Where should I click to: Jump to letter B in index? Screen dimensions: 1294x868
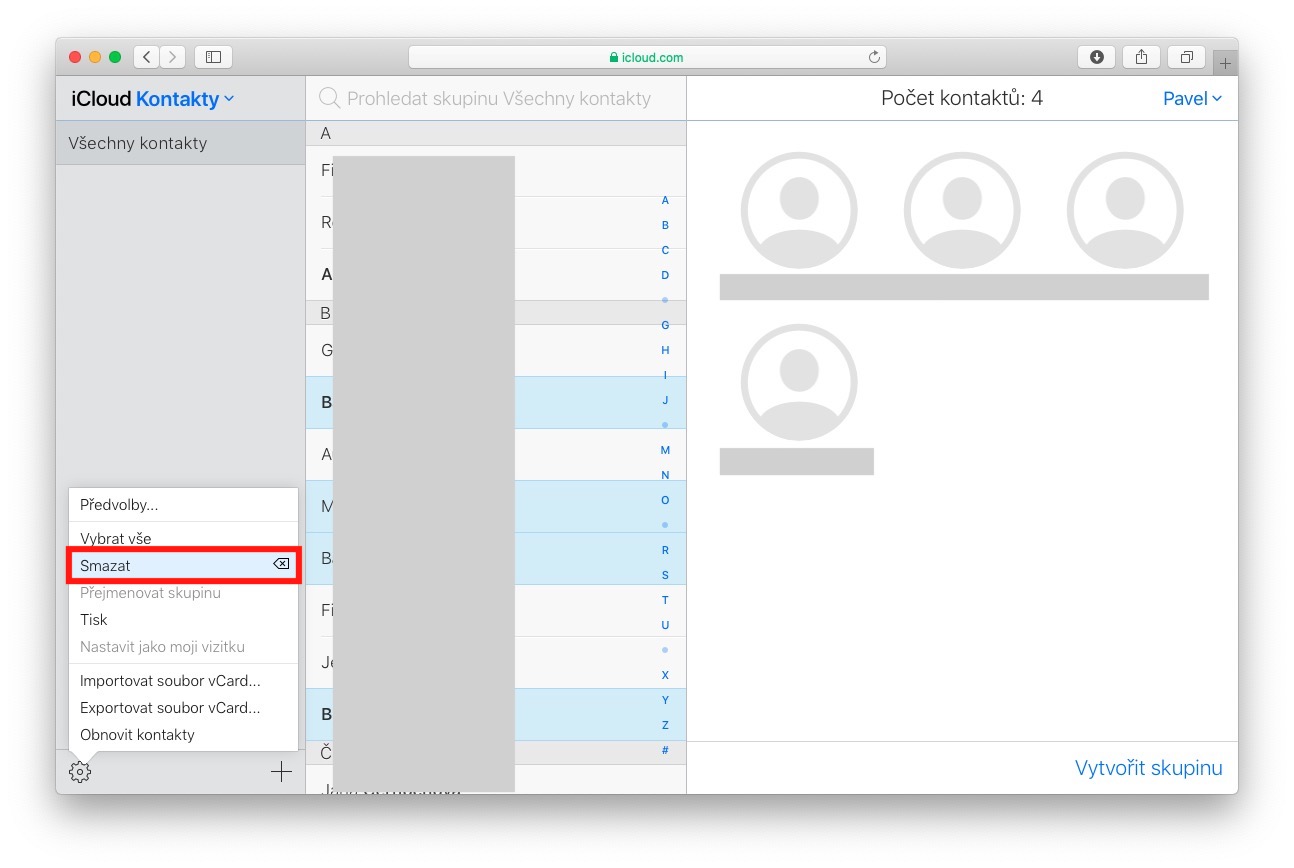click(665, 225)
